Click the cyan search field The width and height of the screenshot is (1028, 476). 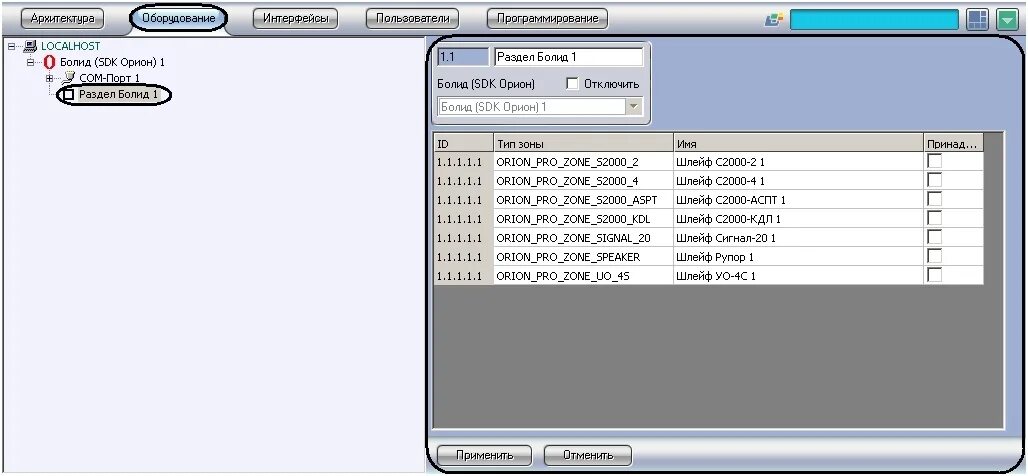[874, 20]
